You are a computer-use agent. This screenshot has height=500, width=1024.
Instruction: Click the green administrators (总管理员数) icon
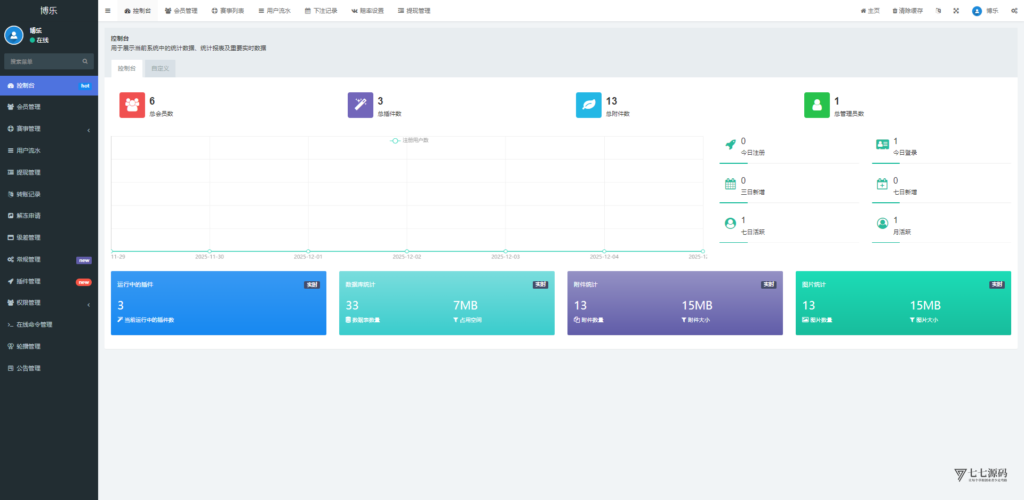point(816,105)
